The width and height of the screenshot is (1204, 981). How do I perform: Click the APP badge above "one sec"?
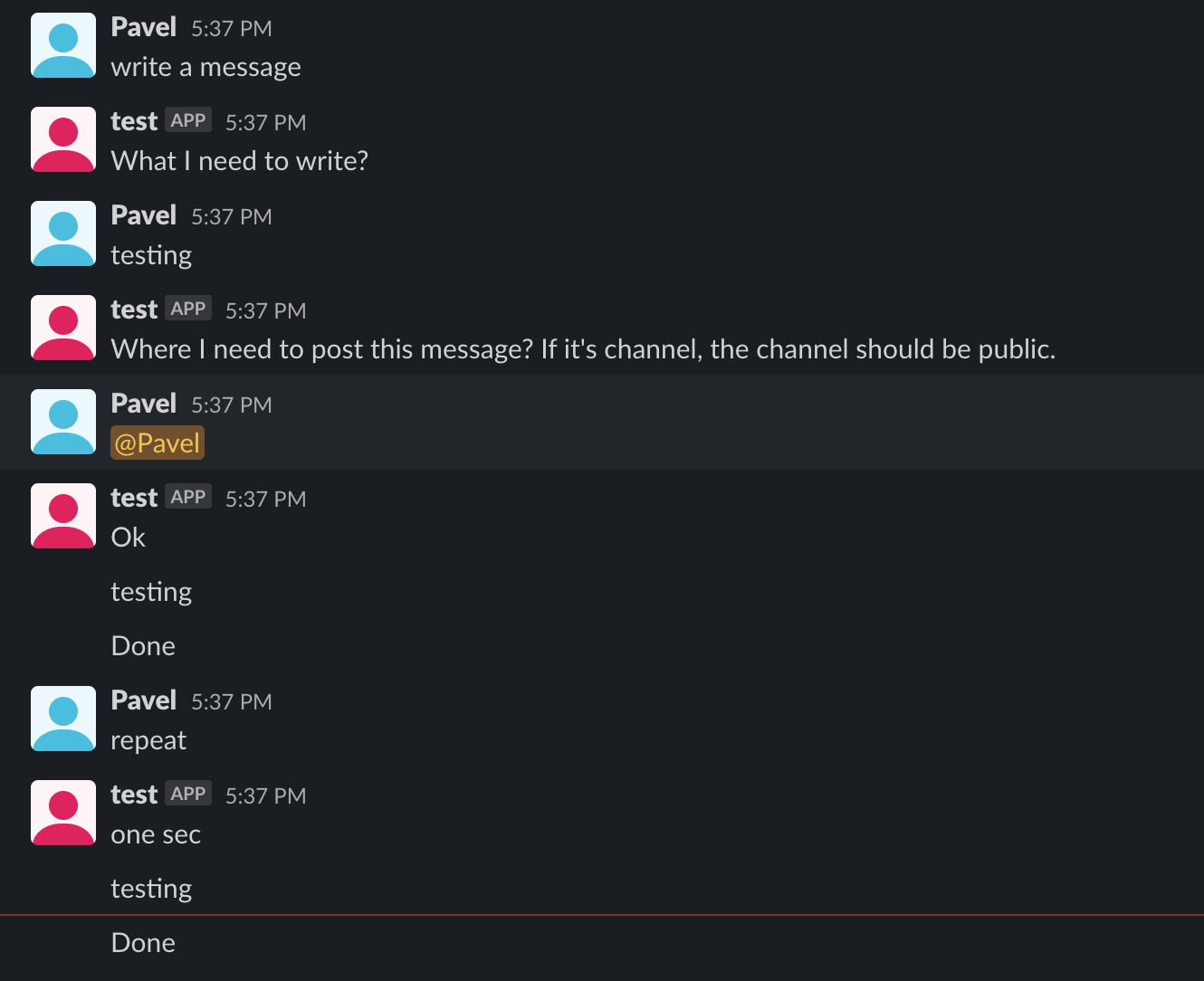(188, 794)
